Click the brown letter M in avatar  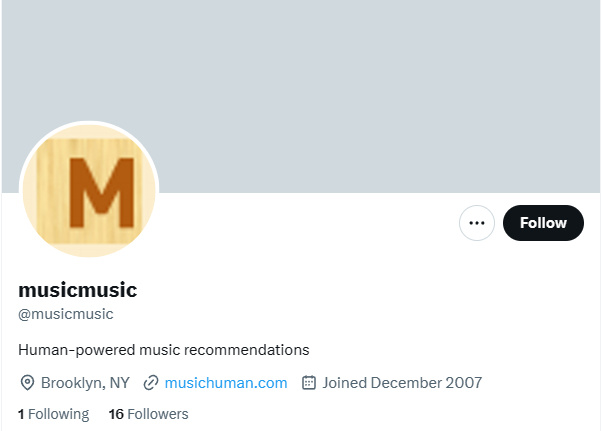(x=93, y=190)
